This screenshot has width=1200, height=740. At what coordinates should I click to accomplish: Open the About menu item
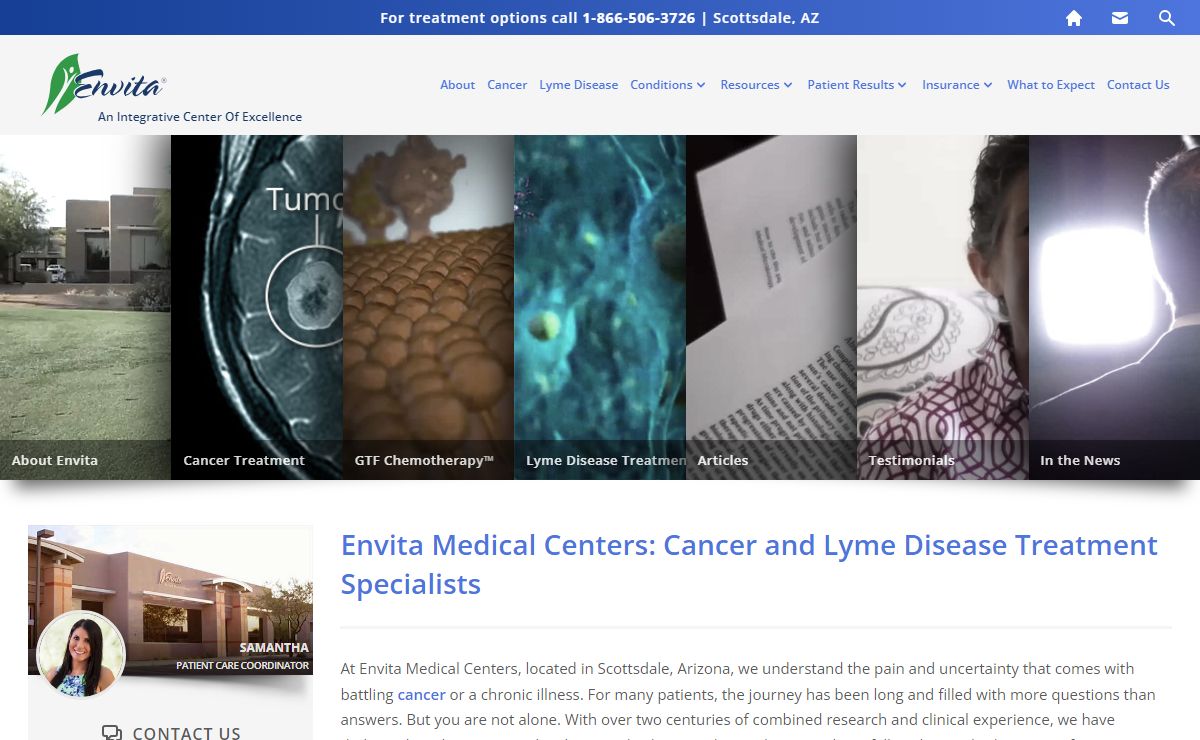tap(457, 85)
